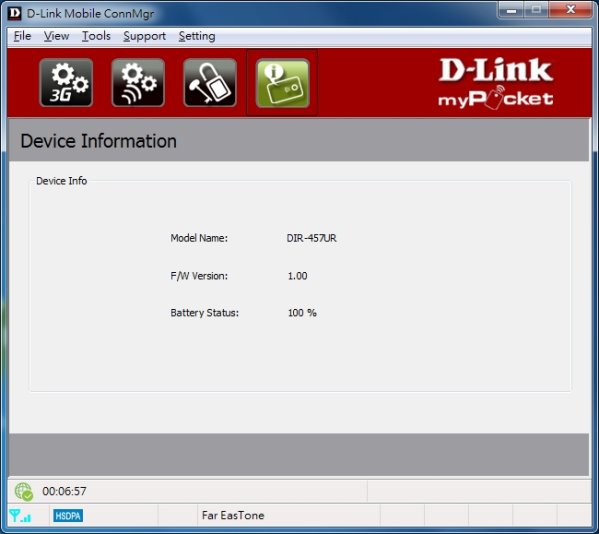The image size is (599, 534).
Task: Open the Support menu
Action: coord(144,36)
